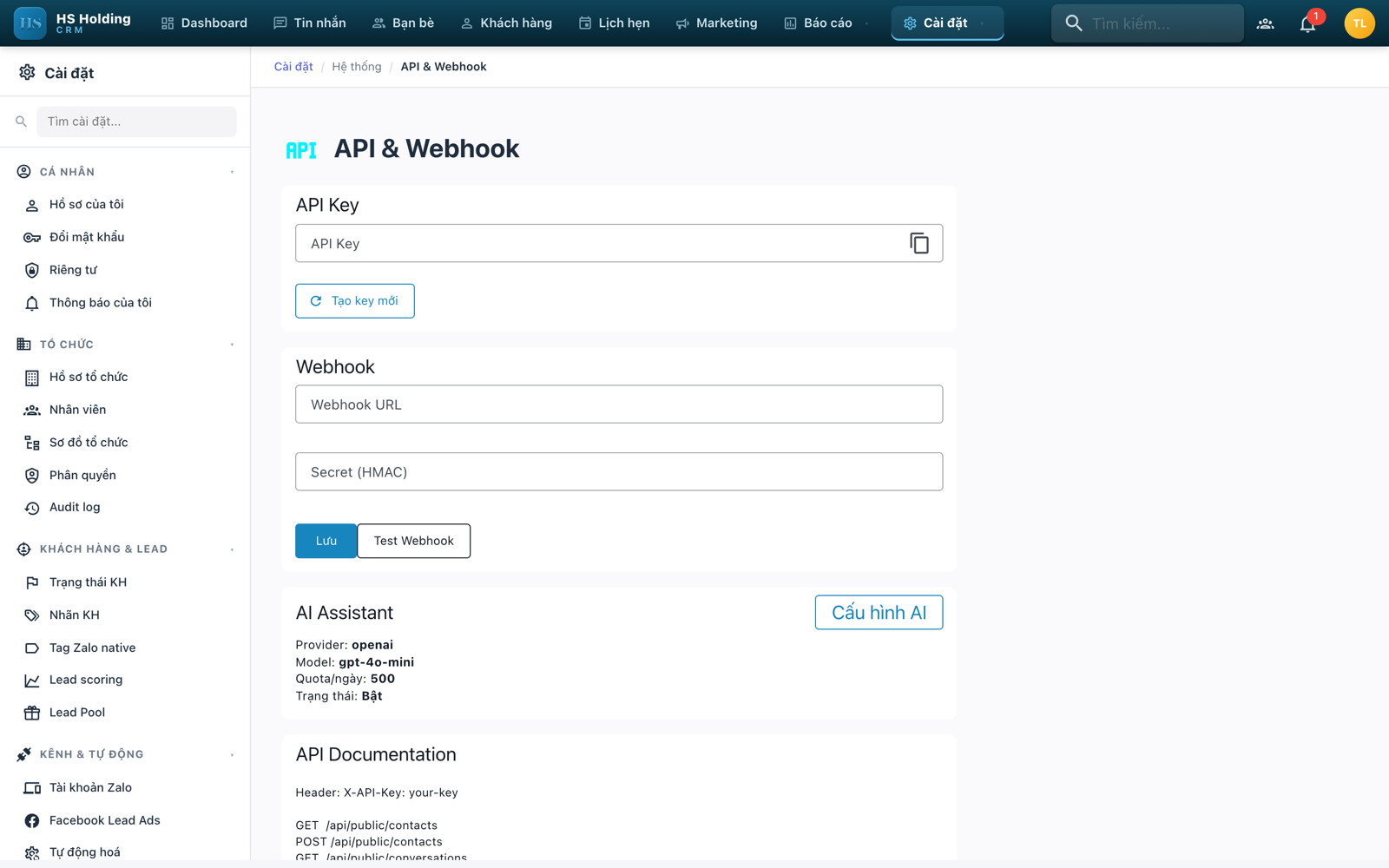This screenshot has height=868, width=1389.
Task: Collapse the TỔ CHỨC section
Action: click(x=232, y=345)
